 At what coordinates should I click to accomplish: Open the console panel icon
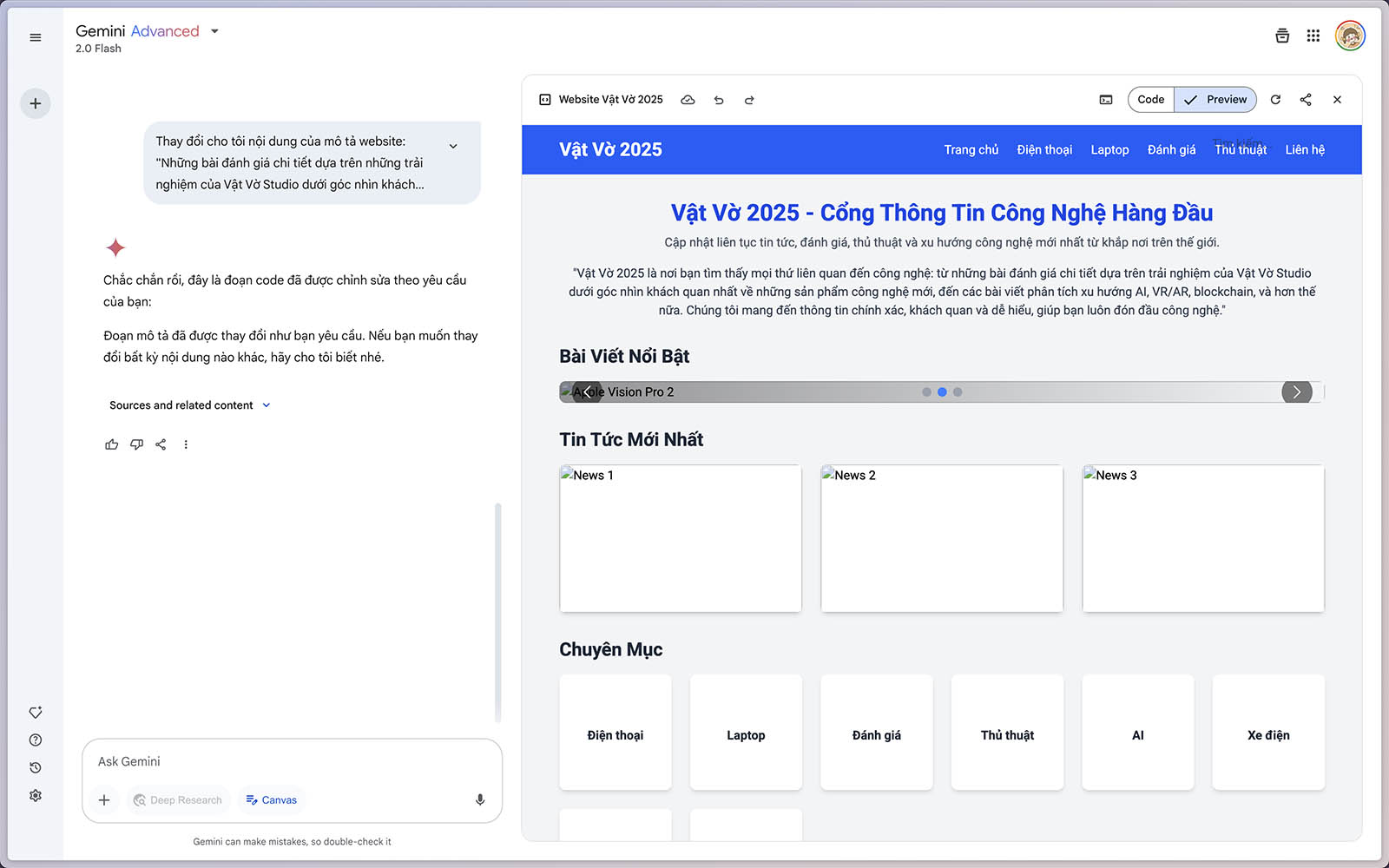coord(1106,100)
